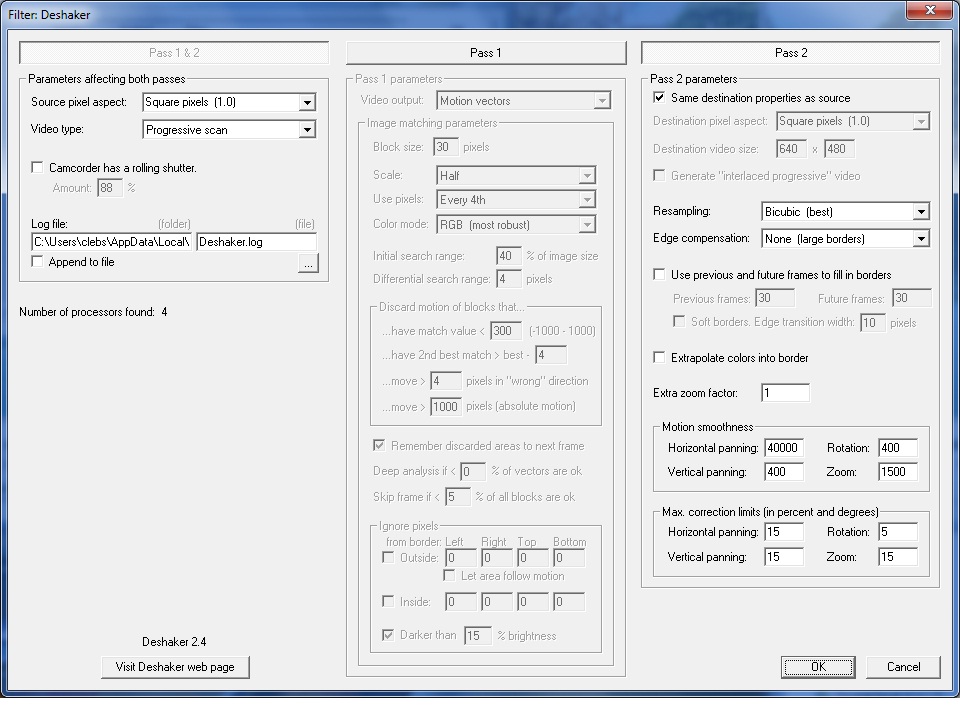
Task: Click the absolute motion pixels field 1000
Action: 446,406
